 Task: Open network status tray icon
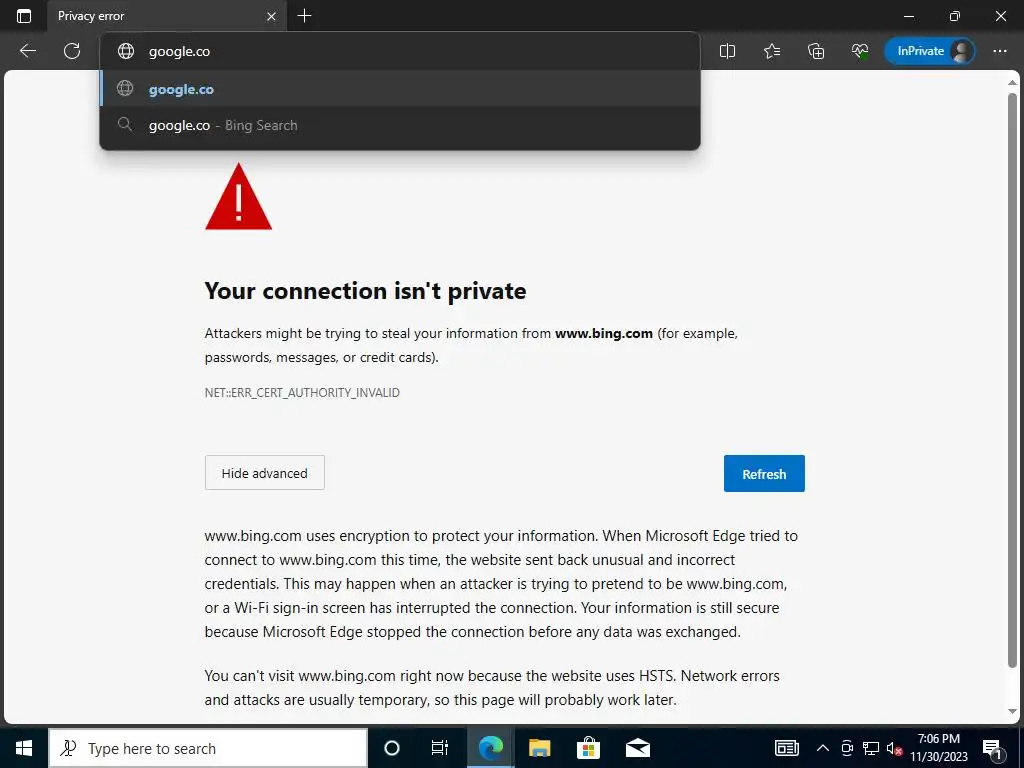coord(871,748)
